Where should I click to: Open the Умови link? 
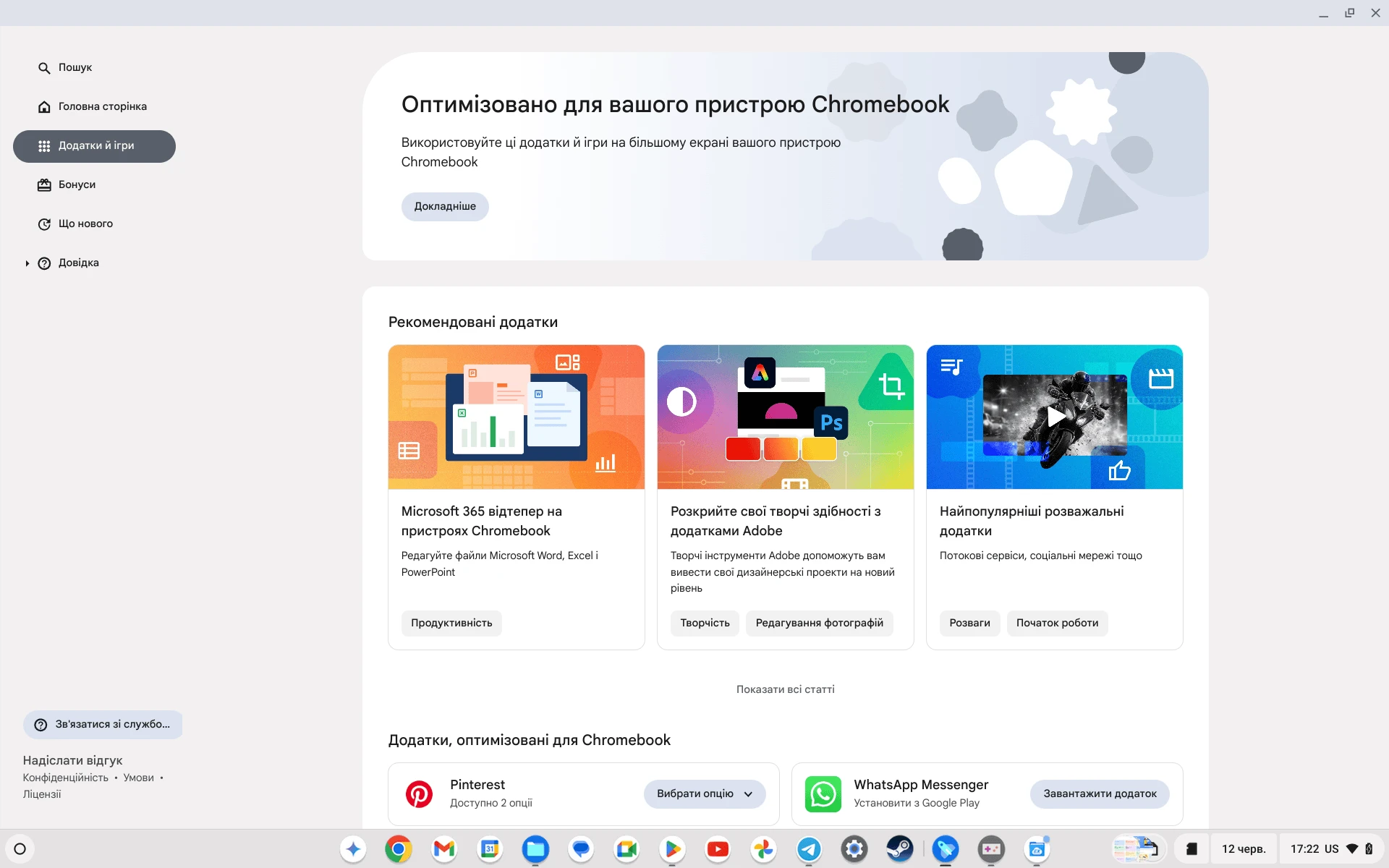tap(138, 778)
